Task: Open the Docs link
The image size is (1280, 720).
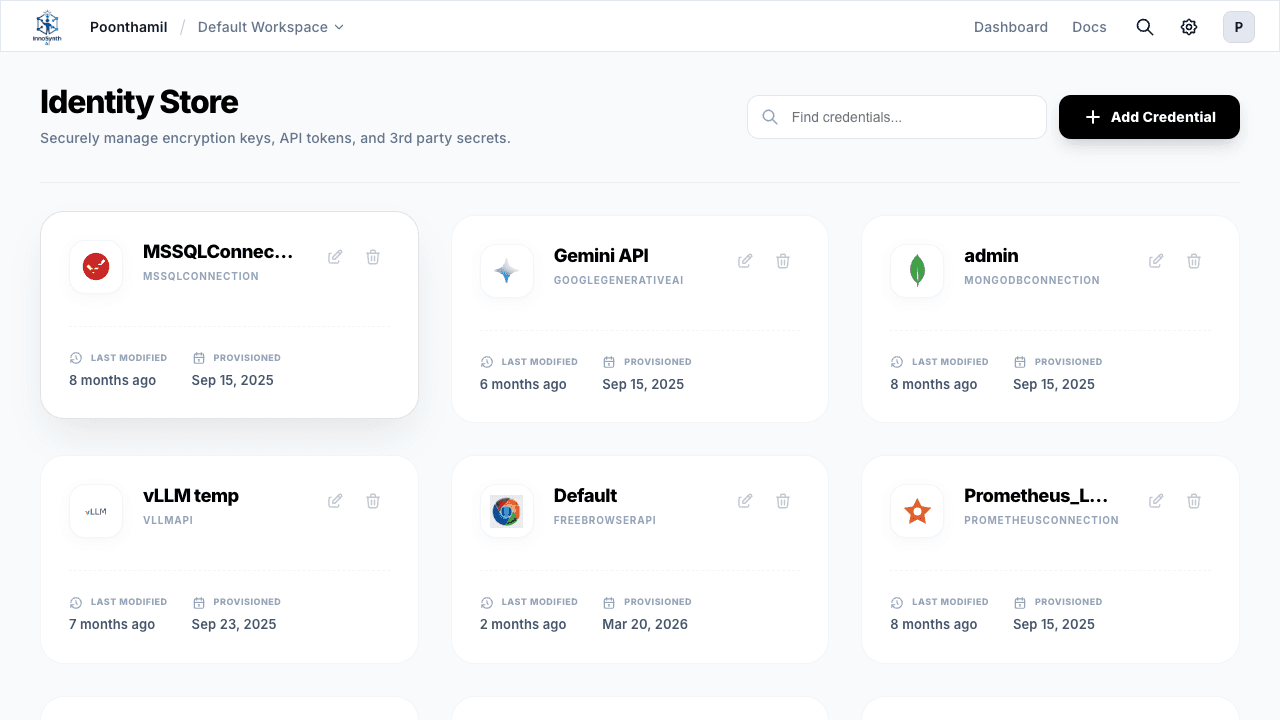Action: [1089, 27]
